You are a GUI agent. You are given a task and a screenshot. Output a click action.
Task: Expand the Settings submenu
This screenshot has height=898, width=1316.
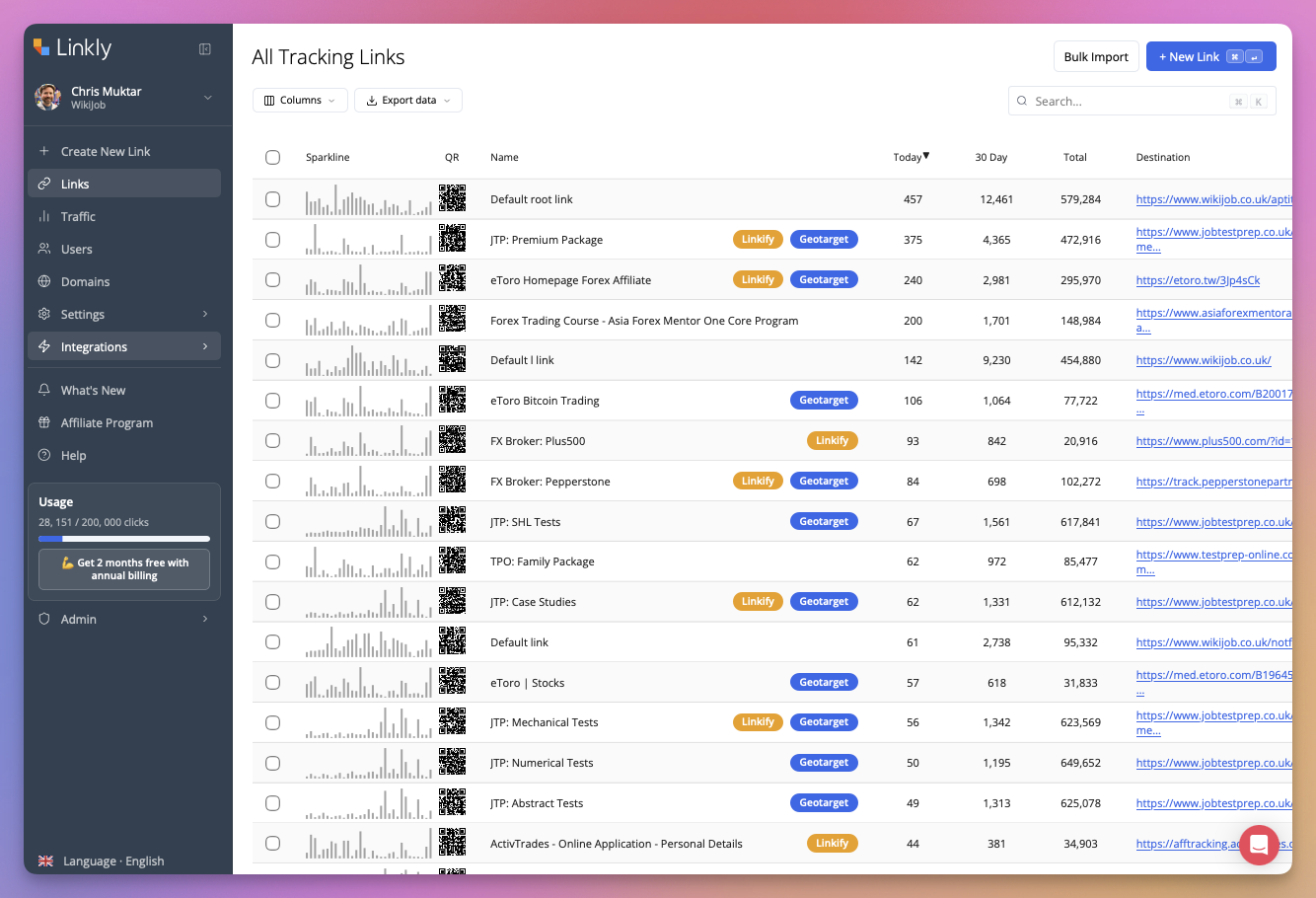pos(205,314)
